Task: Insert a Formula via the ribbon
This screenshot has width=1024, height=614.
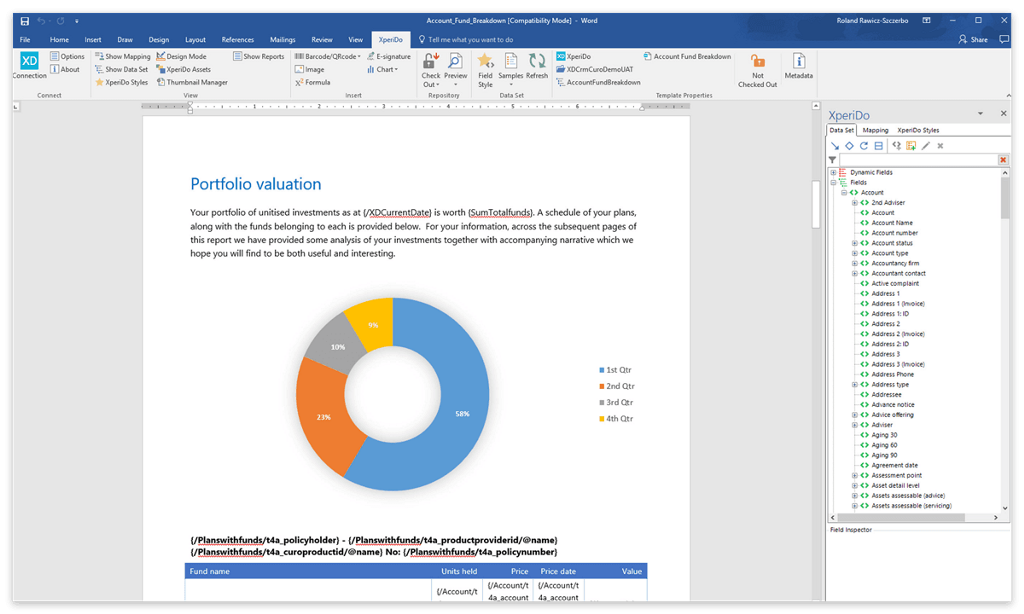Action: tap(313, 82)
